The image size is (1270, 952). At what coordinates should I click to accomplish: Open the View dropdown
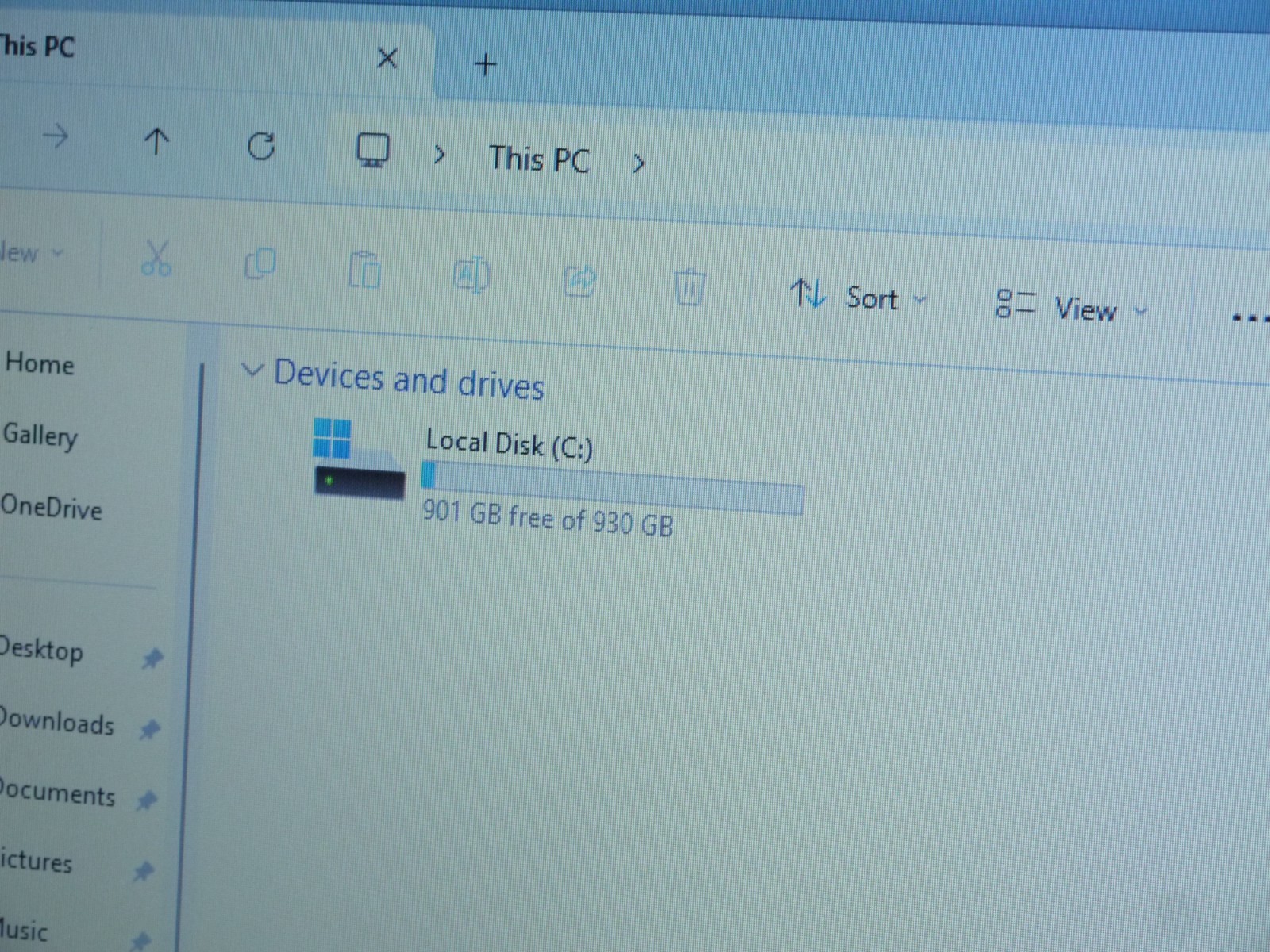(1072, 307)
